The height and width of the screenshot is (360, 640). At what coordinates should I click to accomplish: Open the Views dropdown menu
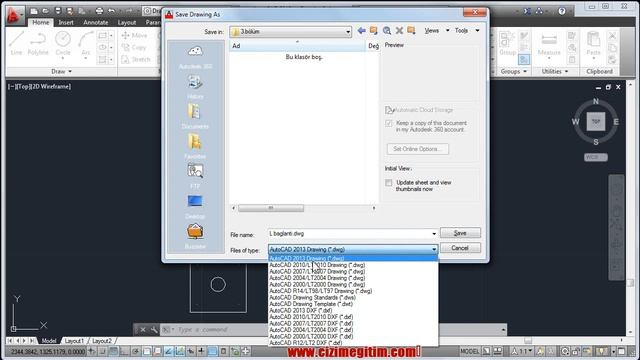click(x=437, y=31)
